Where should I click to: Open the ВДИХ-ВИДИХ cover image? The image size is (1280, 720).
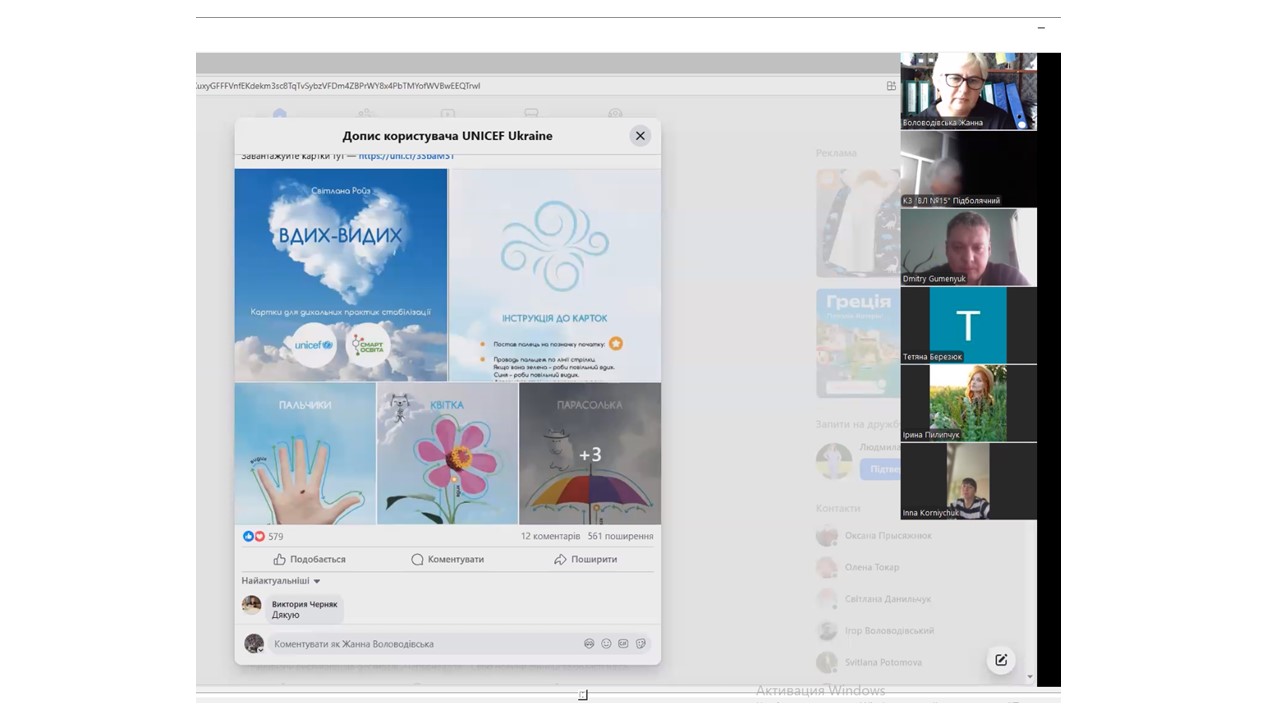point(341,274)
